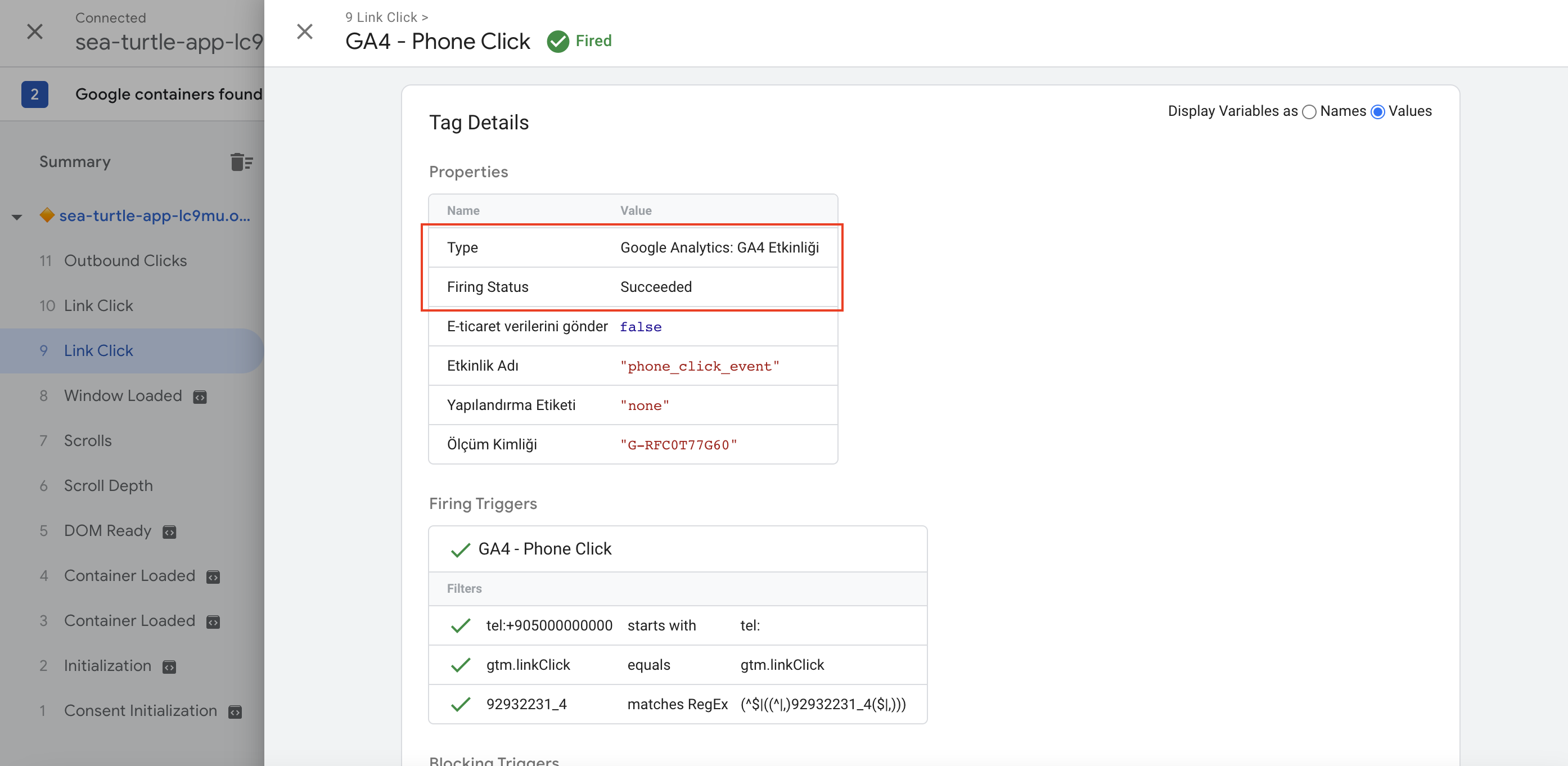Close the connected debug session

pyautogui.click(x=35, y=31)
